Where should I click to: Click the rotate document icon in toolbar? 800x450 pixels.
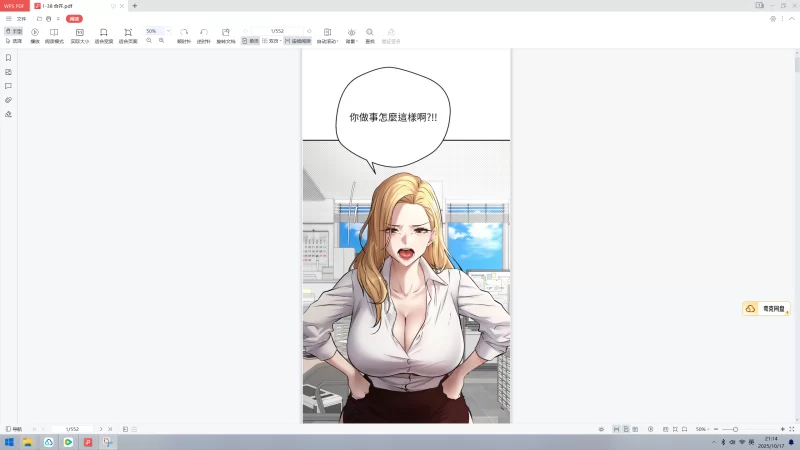(x=225, y=35)
